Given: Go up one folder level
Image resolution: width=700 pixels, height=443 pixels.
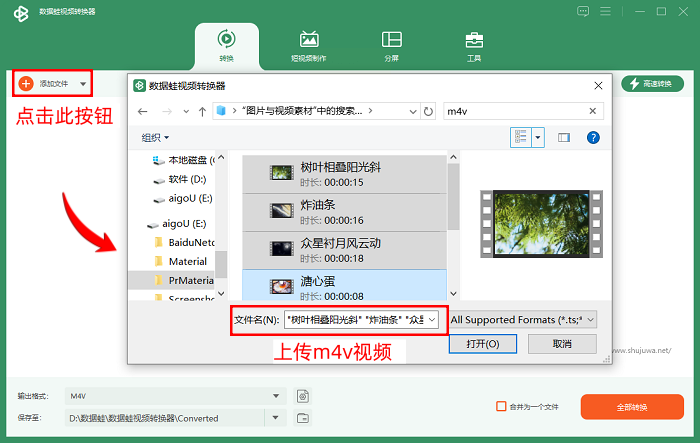Looking at the screenshot, I should tap(202, 111).
